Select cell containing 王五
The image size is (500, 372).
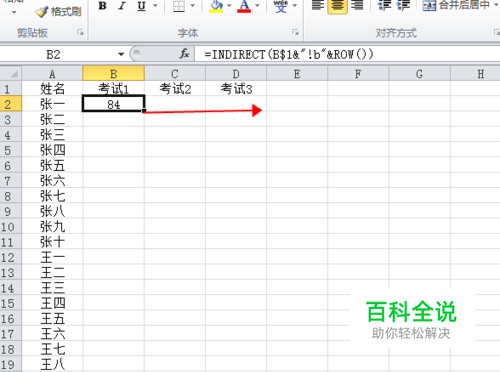pos(52,319)
